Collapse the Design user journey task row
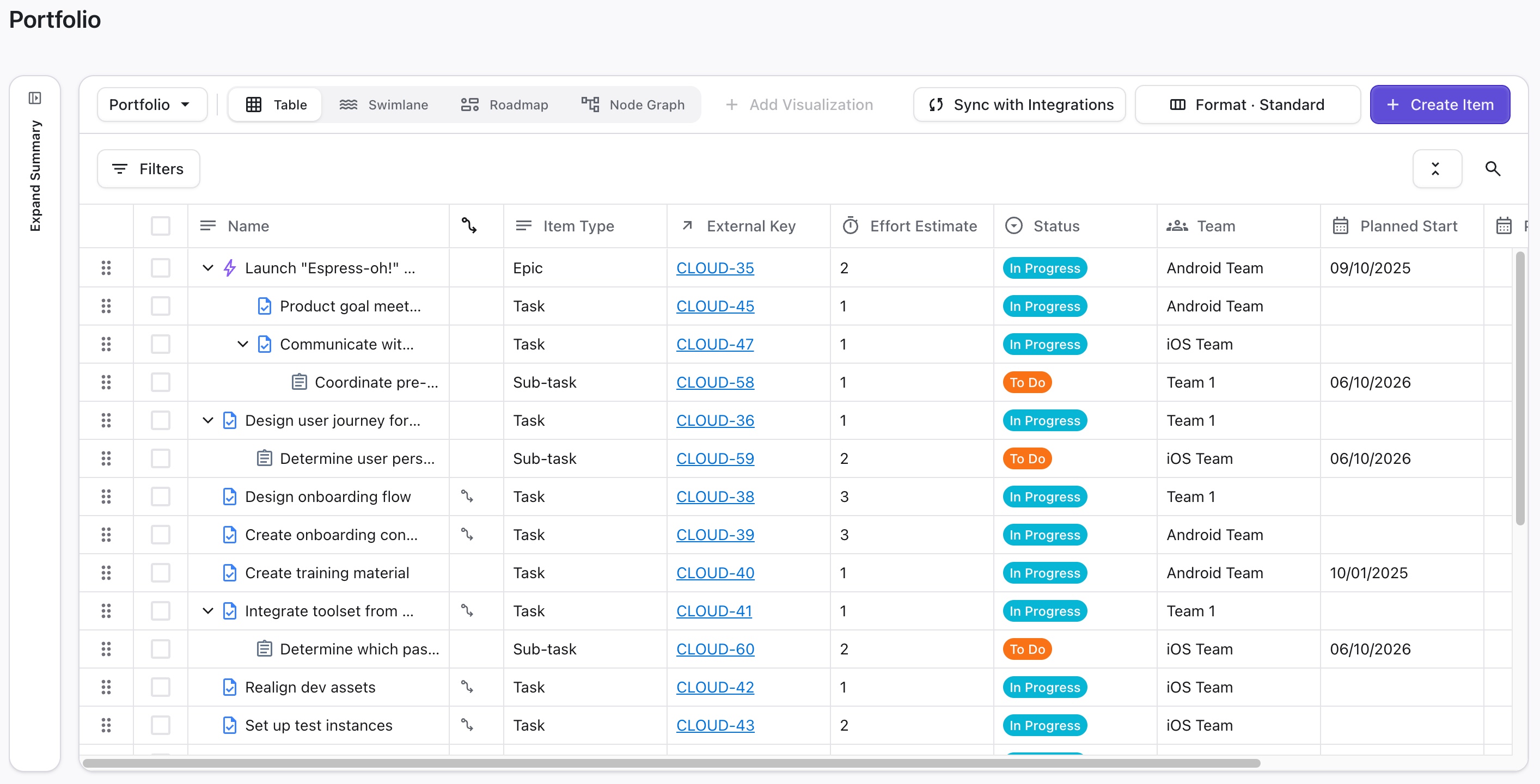The image size is (1540, 784). (207, 420)
